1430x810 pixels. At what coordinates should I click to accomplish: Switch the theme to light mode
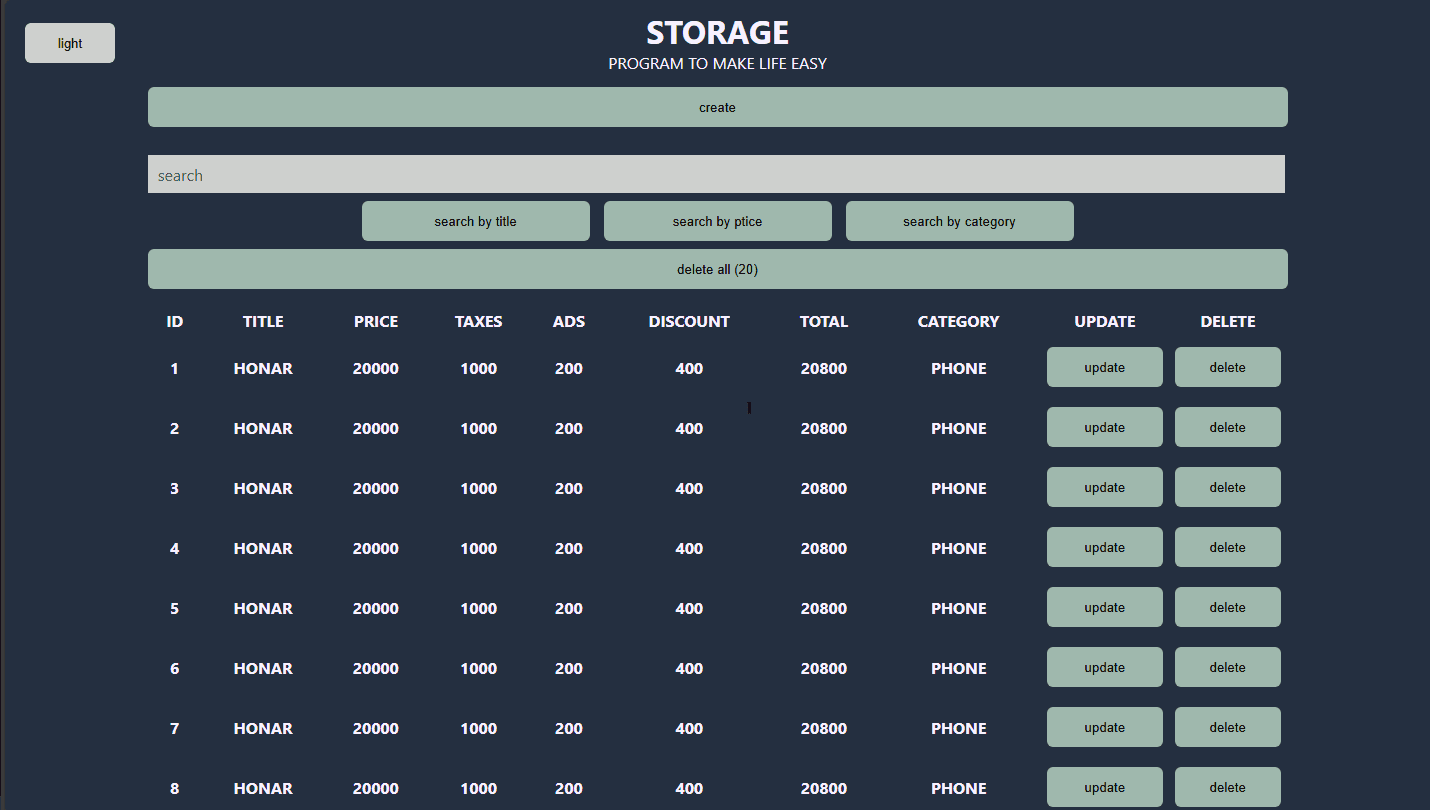click(69, 43)
